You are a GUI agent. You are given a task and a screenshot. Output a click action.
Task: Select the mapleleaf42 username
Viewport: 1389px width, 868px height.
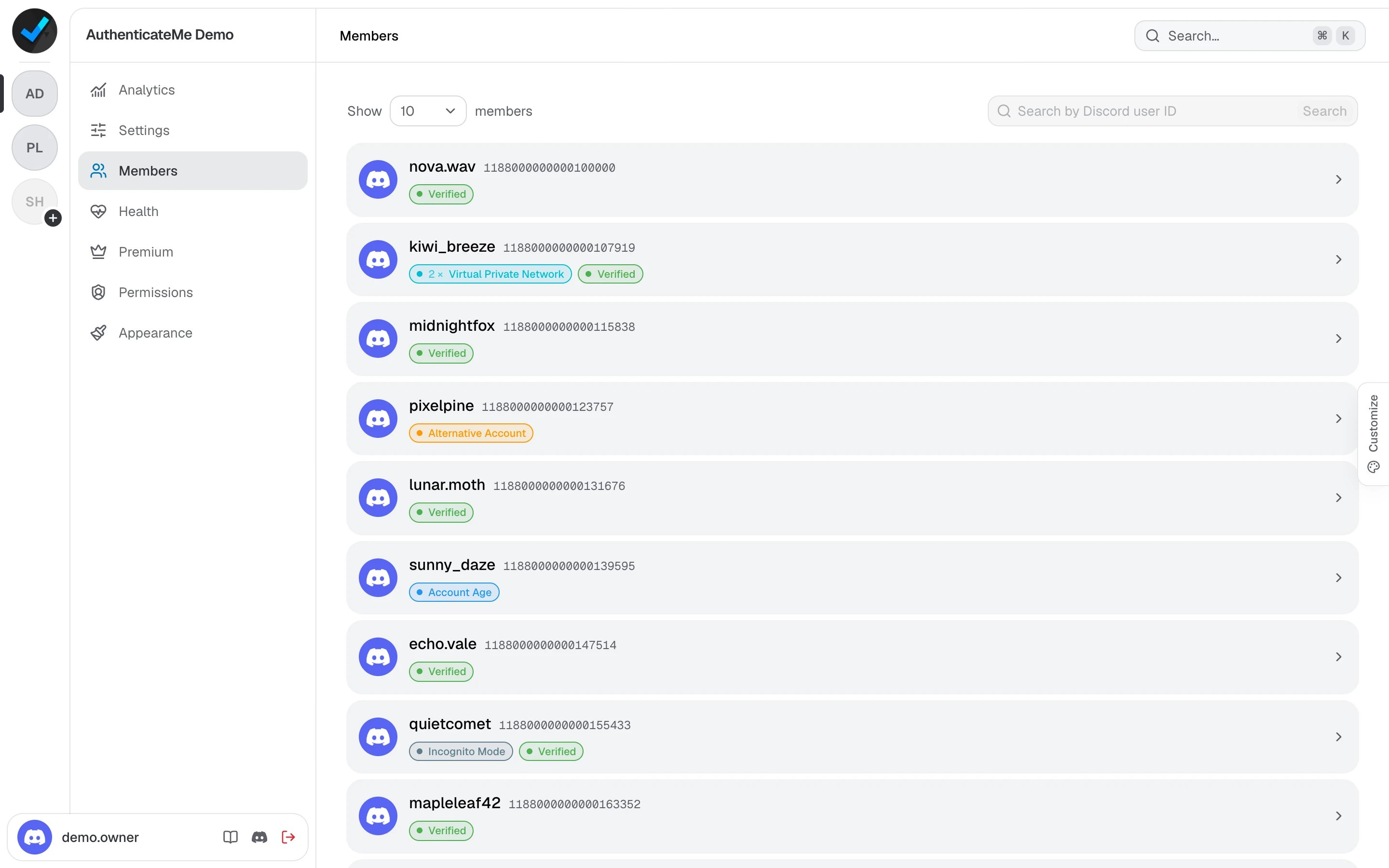455,802
